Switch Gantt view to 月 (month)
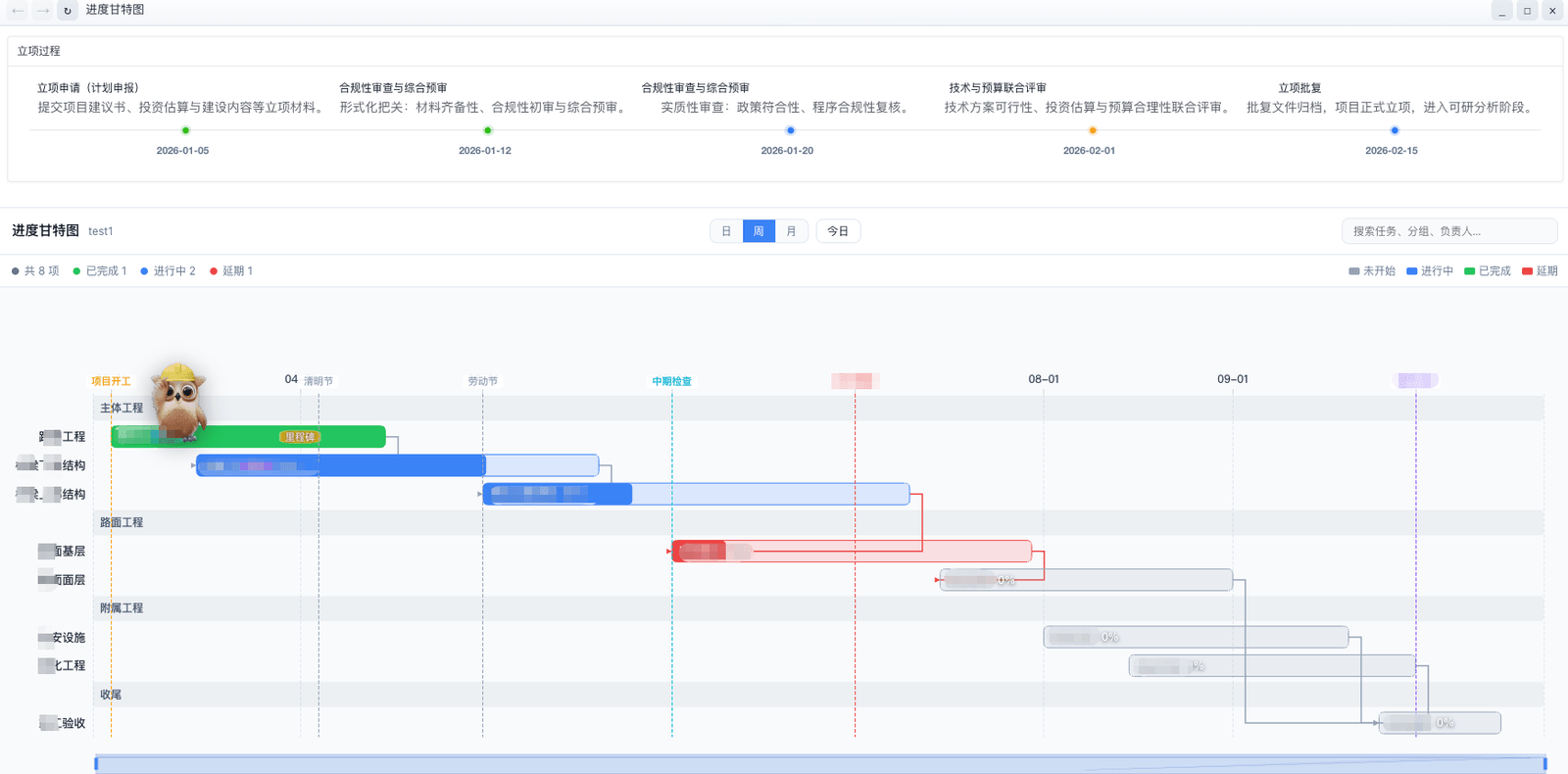This screenshot has width=1568, height=774. (x=791, y=231)
